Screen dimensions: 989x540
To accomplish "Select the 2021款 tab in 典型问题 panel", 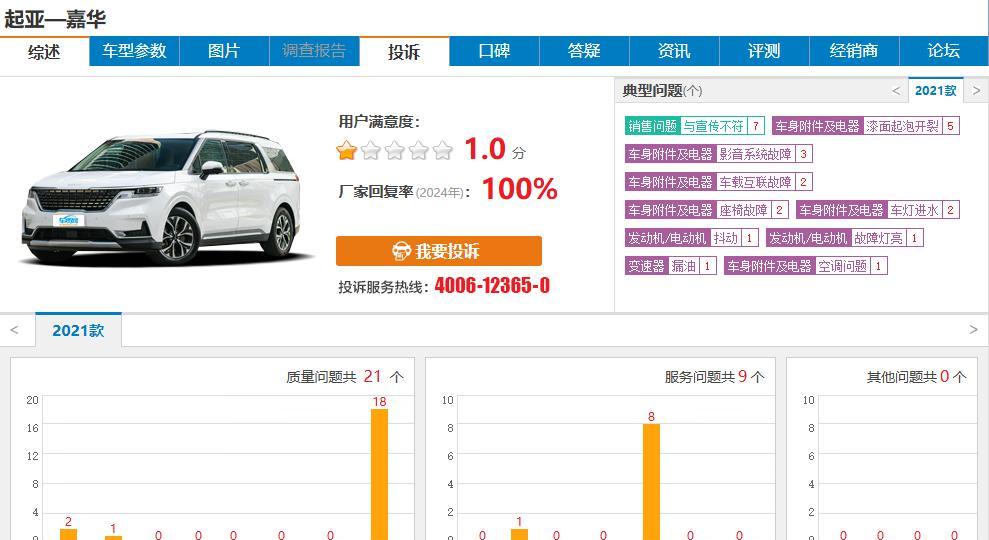I will pos(935,90).
